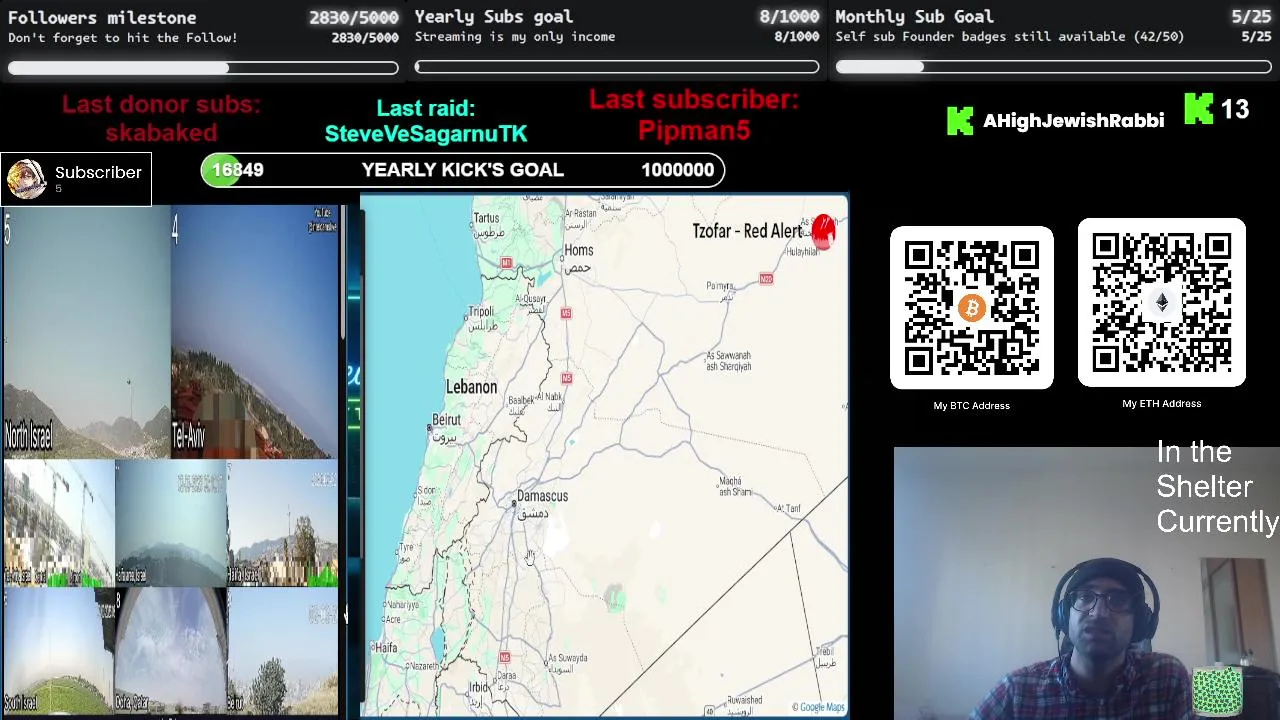Click the Monthly Sub Goal title
This screenshot has height=720, width=1280.
[x=914, y=17]
